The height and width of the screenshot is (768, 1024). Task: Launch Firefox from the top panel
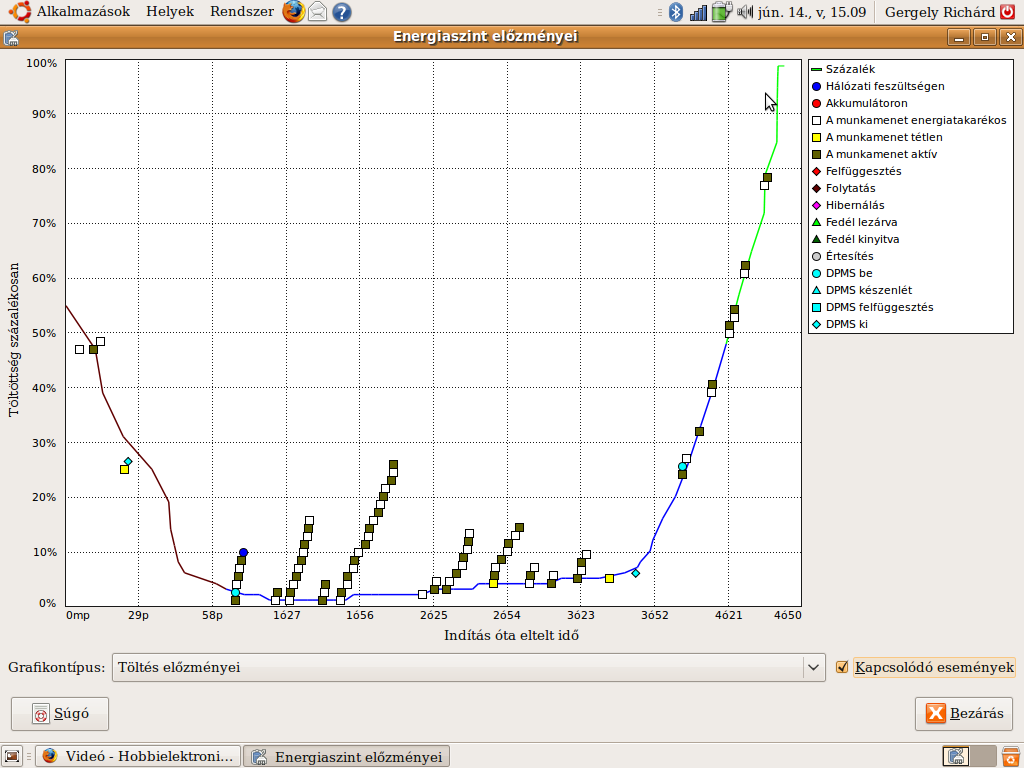pyautogui.click(x=294, y=12)
